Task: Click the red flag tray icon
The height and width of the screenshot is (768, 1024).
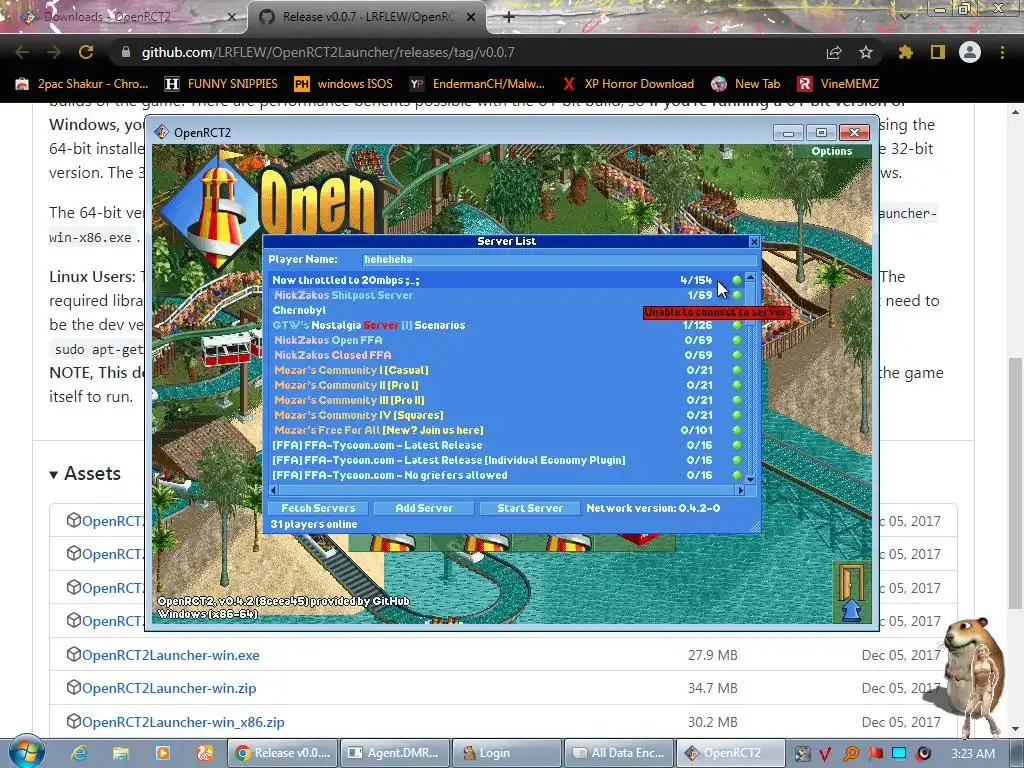Action: pos(875,754)
